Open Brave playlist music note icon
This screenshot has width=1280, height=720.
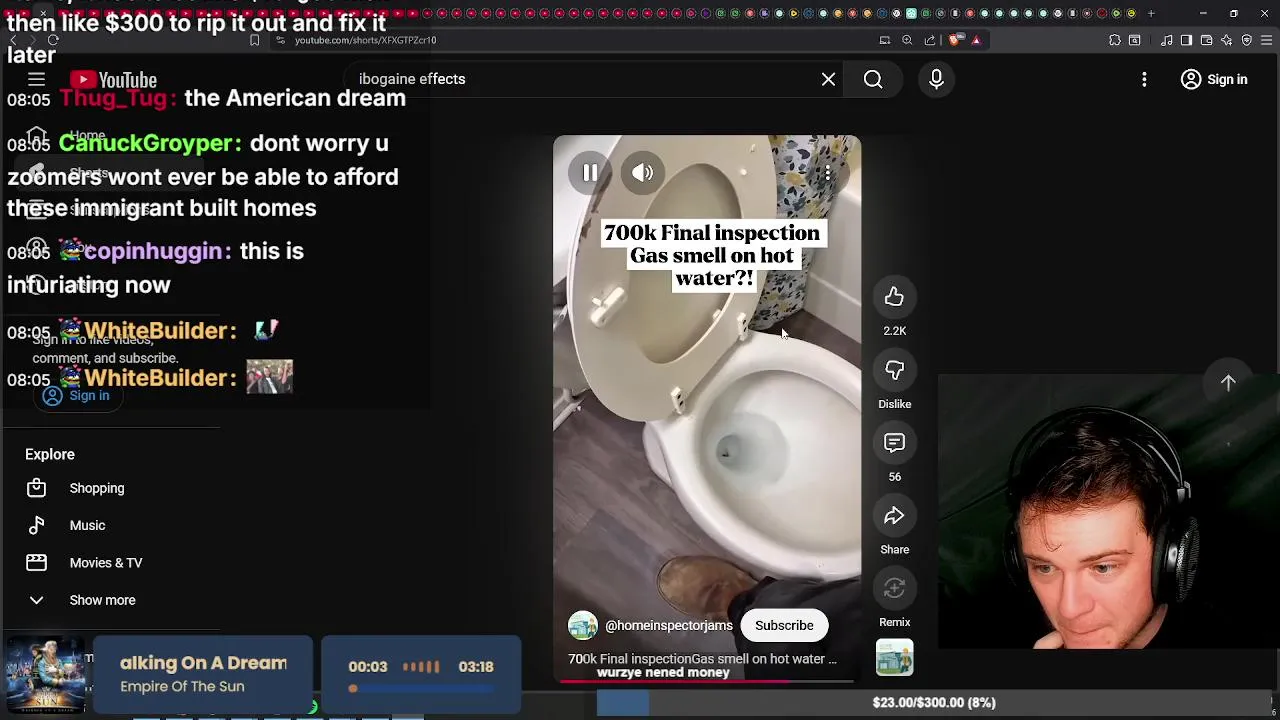coord(1167,40)
